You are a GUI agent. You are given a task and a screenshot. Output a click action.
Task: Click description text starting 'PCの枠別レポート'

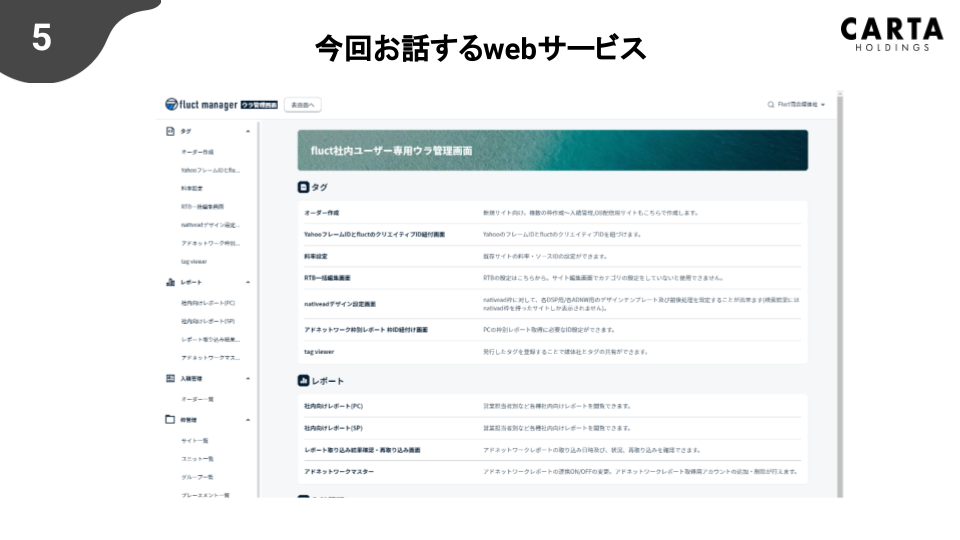(549, 330)
